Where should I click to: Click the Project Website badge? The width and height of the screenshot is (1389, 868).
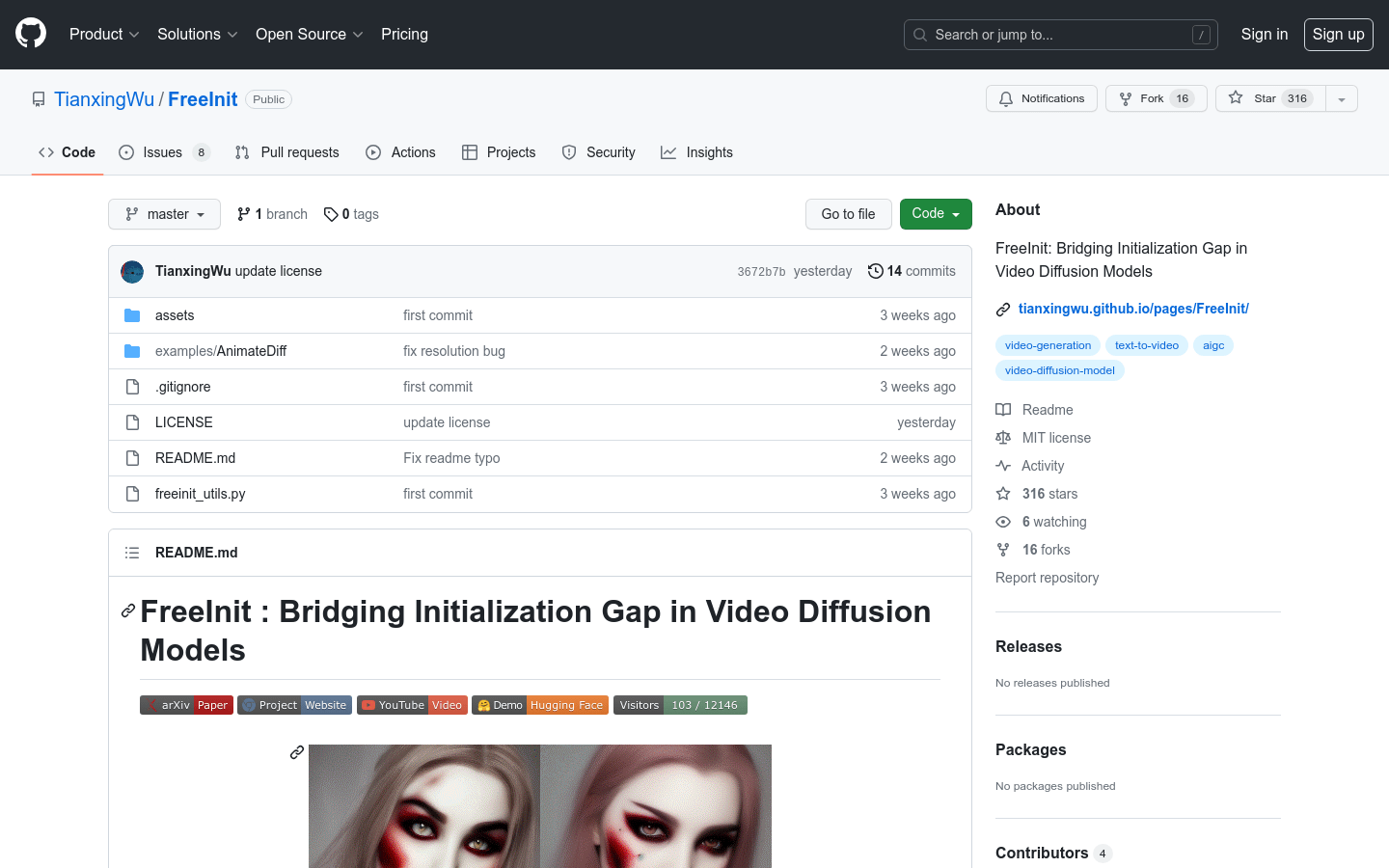[x=294, y=705]
